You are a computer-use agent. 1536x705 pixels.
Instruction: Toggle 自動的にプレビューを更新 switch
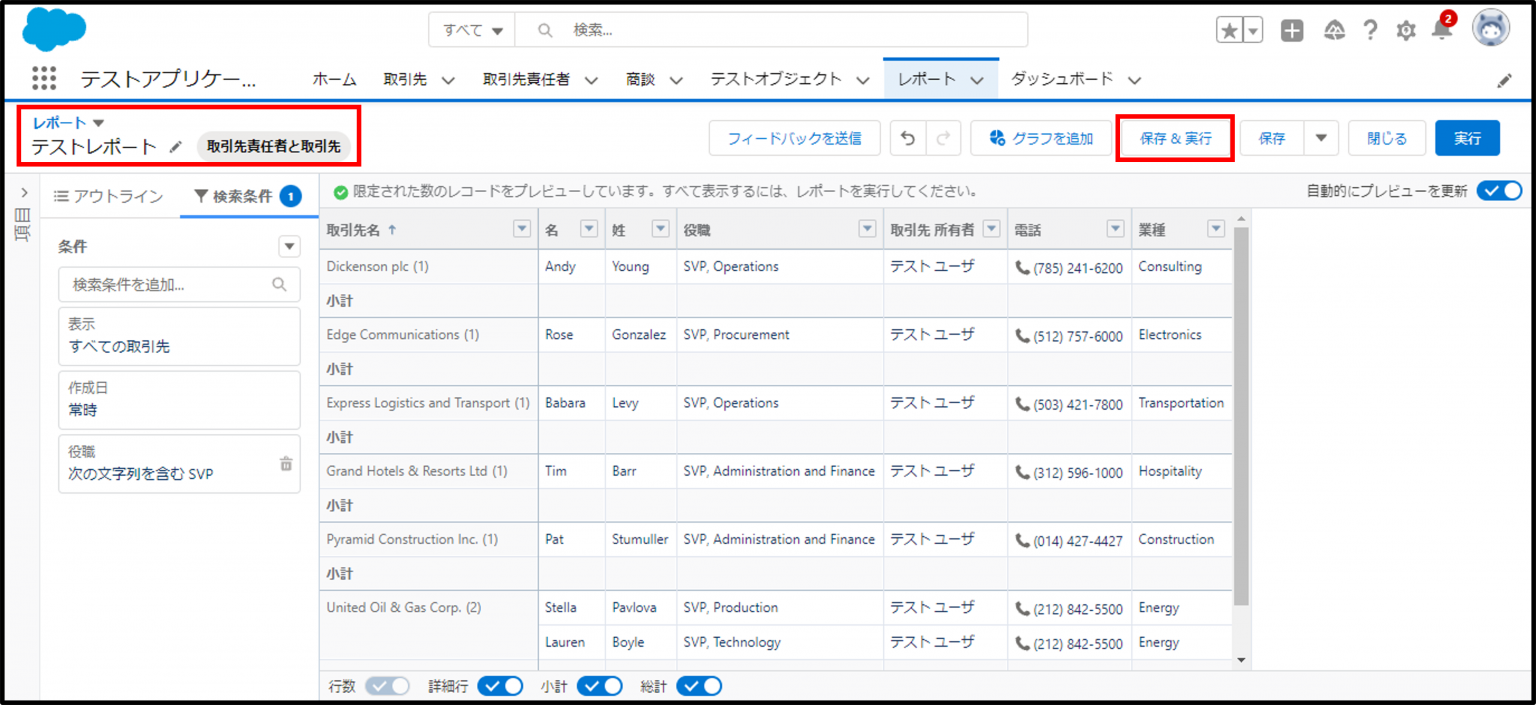point(1499,191)
